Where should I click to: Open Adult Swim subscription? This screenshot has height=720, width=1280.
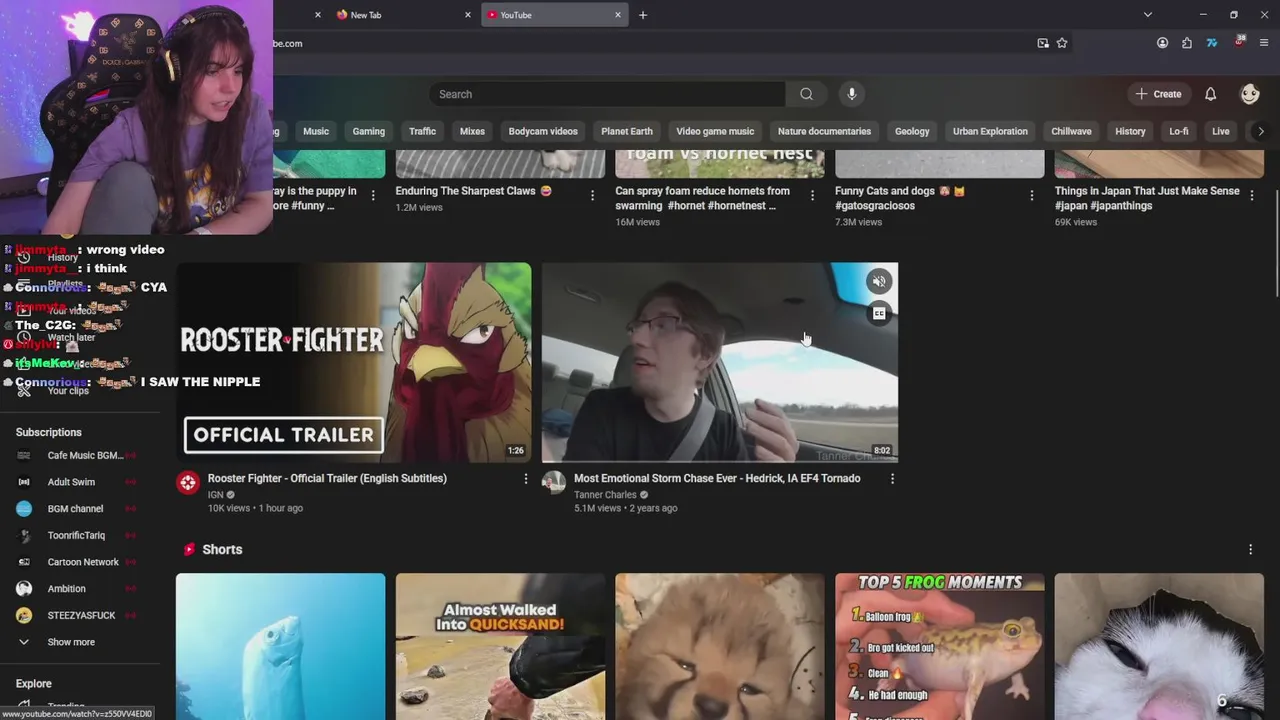pos(80,482)
